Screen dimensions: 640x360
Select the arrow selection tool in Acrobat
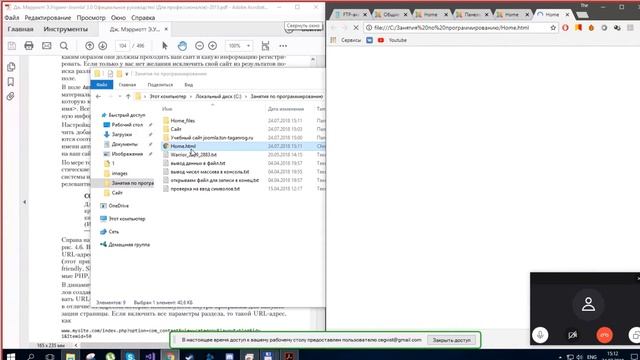click(165, 46)
